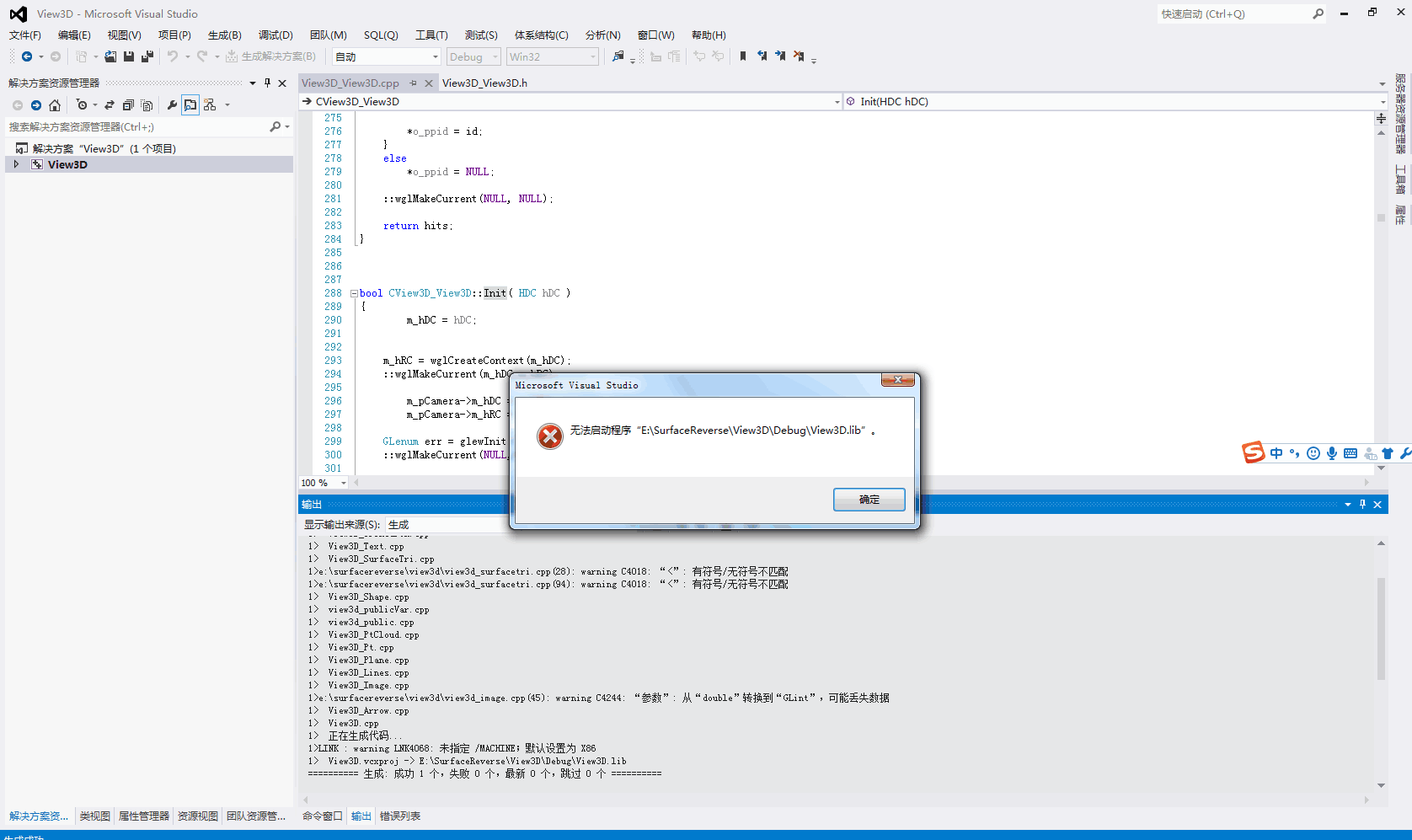Viewport: 1412px width, 840px height.
Task: Open the output source 生成 dropdown
Action: coord(447,524)
